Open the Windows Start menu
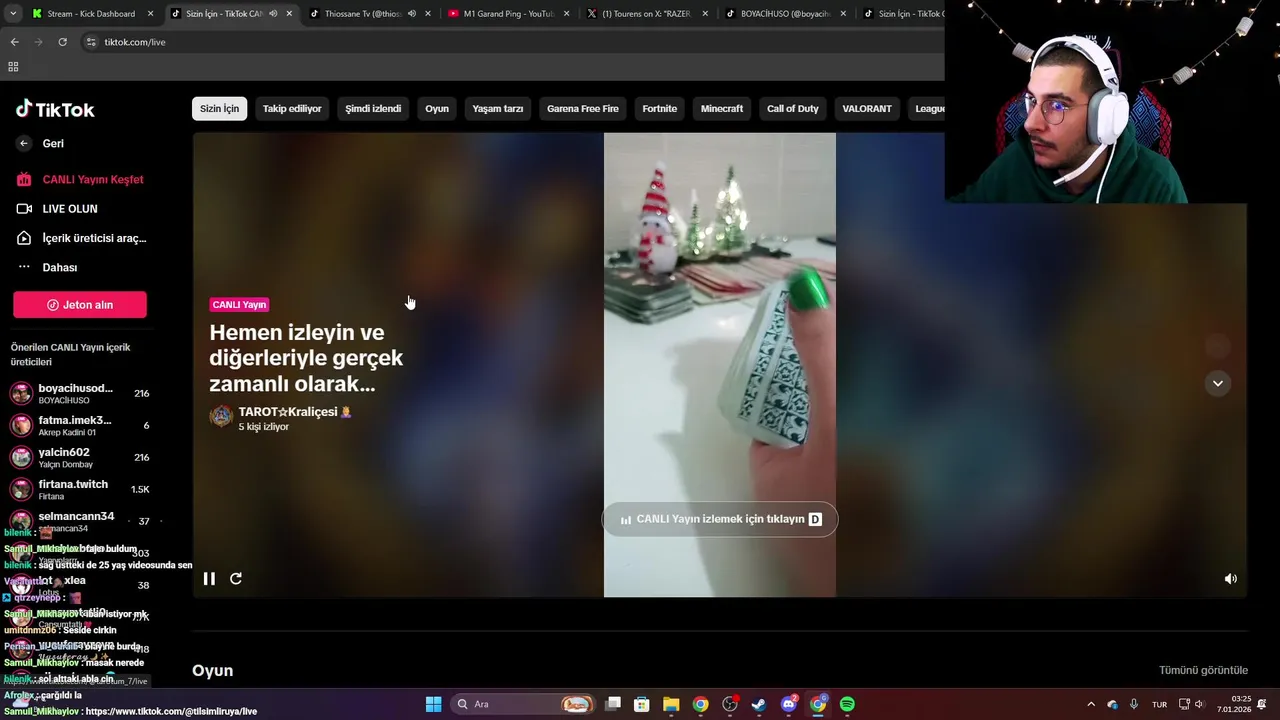Viewport: 1280px width, 720px height. (433, 704)
